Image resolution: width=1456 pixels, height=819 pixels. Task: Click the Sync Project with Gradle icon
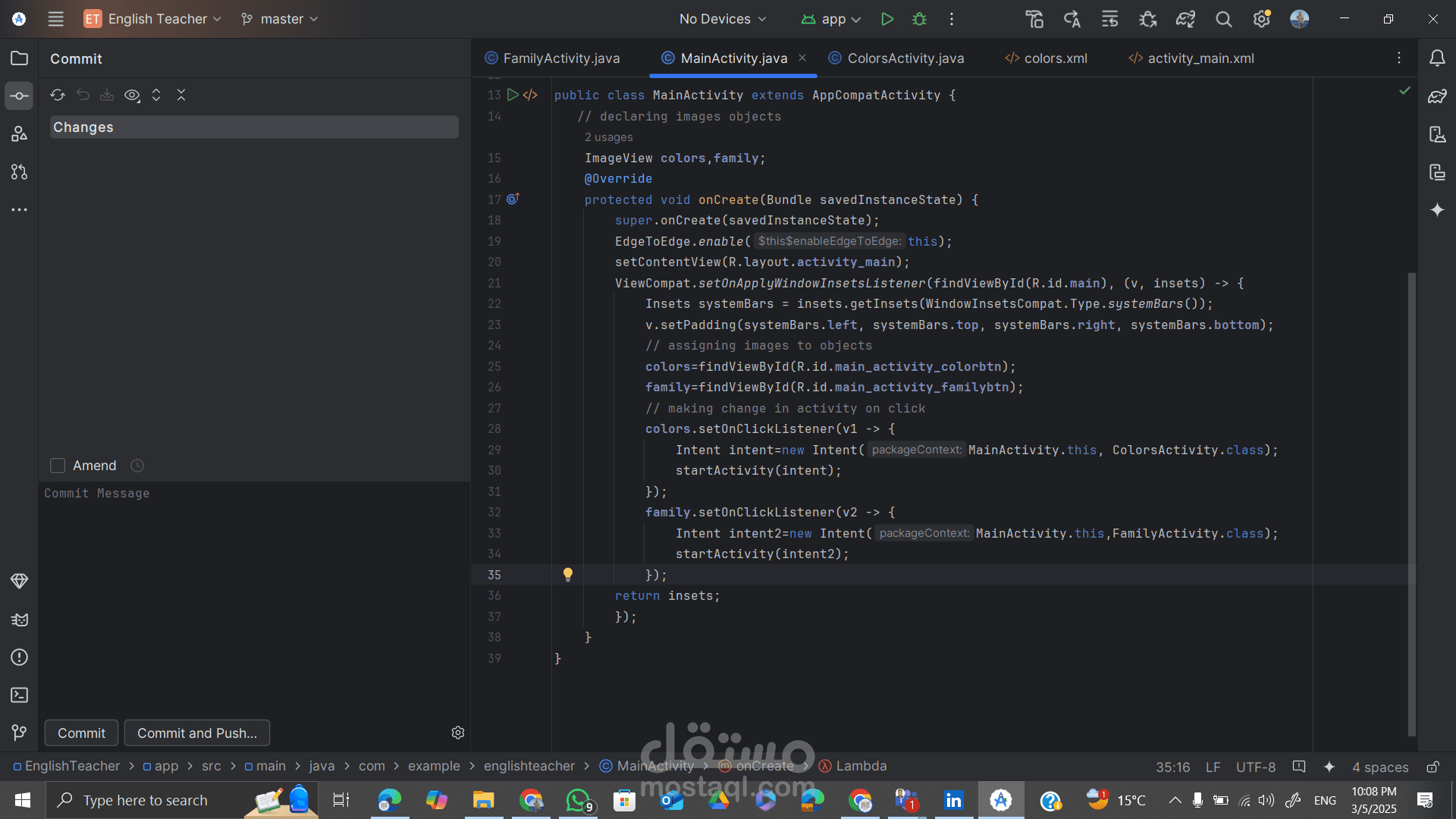[x=1185, y=19]
